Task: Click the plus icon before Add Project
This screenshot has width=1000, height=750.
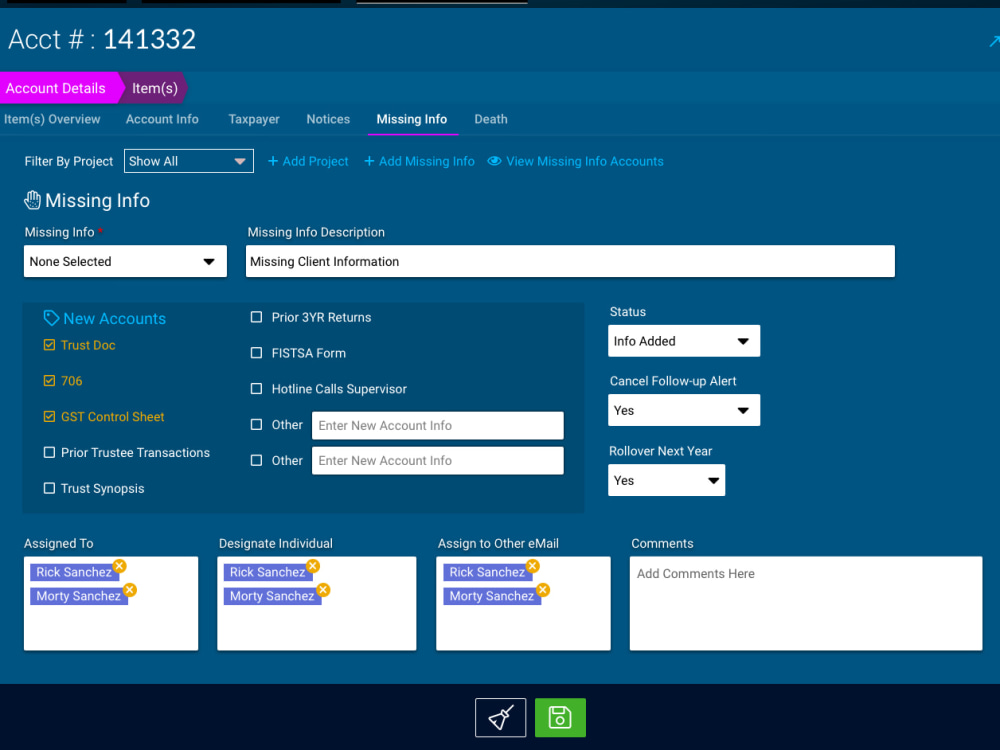Action: tap(272, 161)
